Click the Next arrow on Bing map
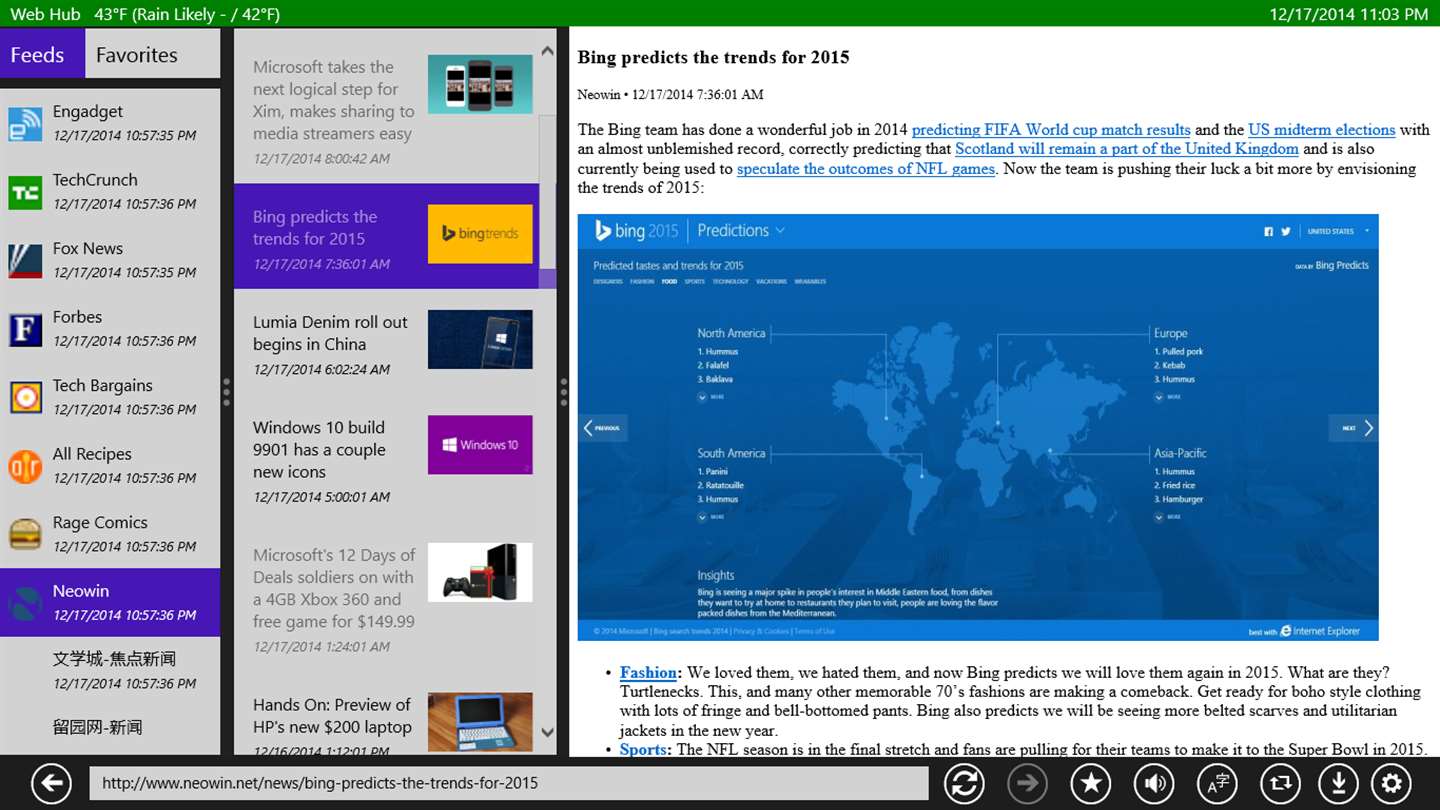Screen dimensions: 1440x810 pyautogui.click(x=1353, y=428)
